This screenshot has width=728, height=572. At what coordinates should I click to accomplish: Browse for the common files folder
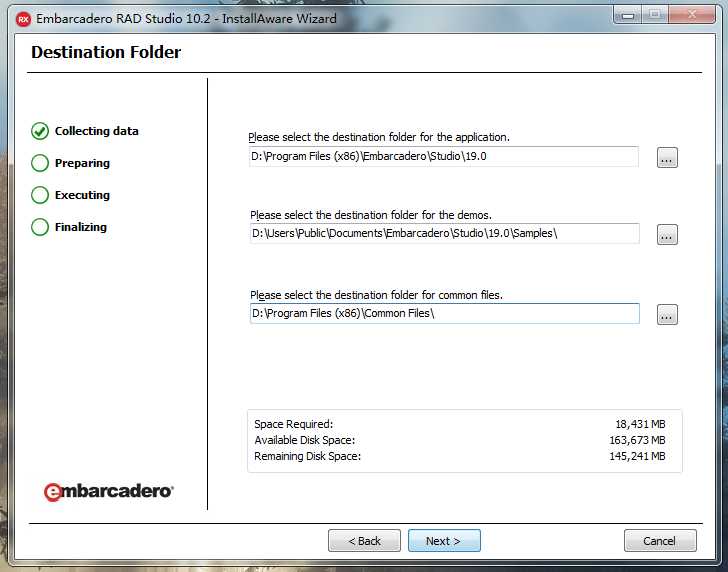pyautogui.click(x=667, y=314)
